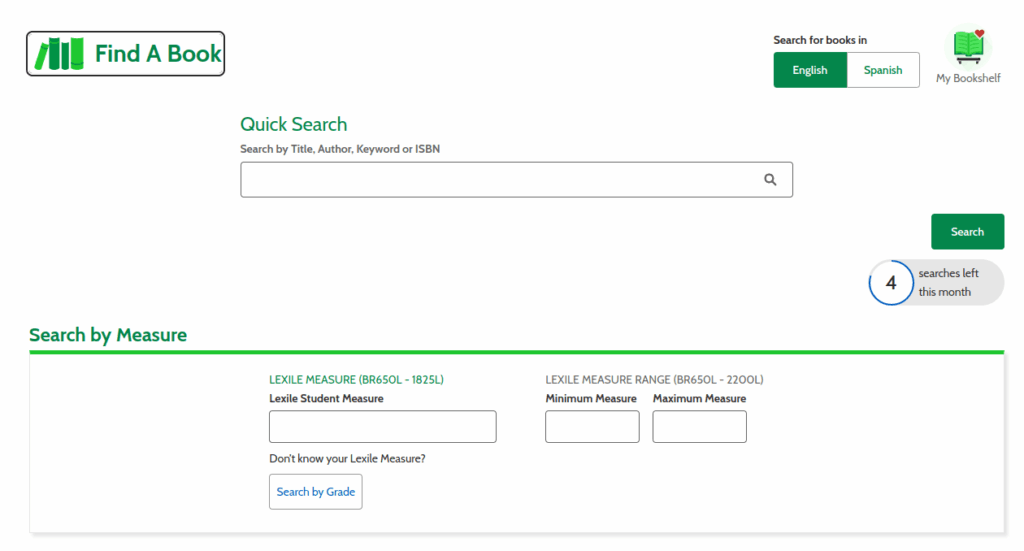
Task: Click the Lexile Measure Range label
Action: [x=654, y=380]
